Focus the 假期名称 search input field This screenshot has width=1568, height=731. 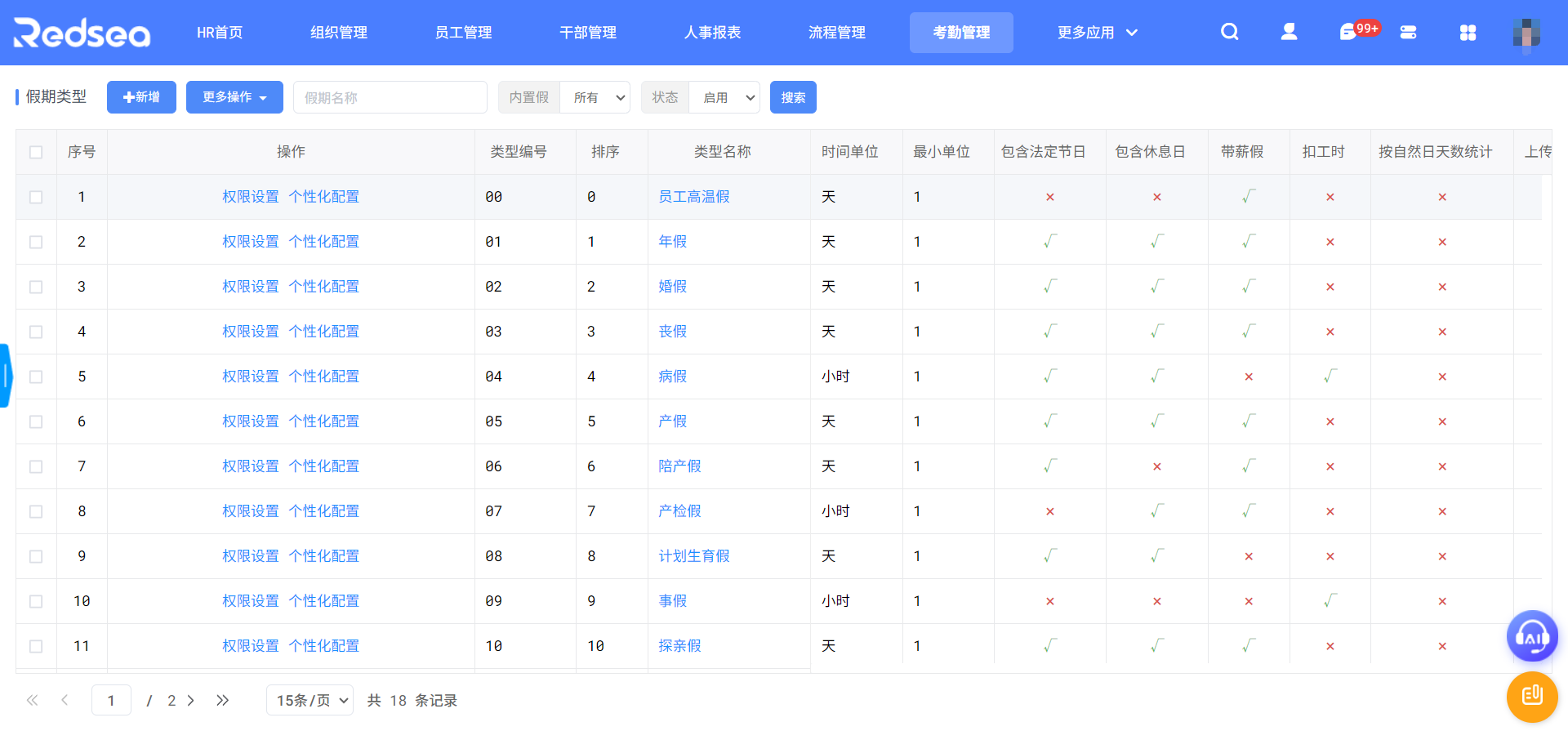[390, 97]
